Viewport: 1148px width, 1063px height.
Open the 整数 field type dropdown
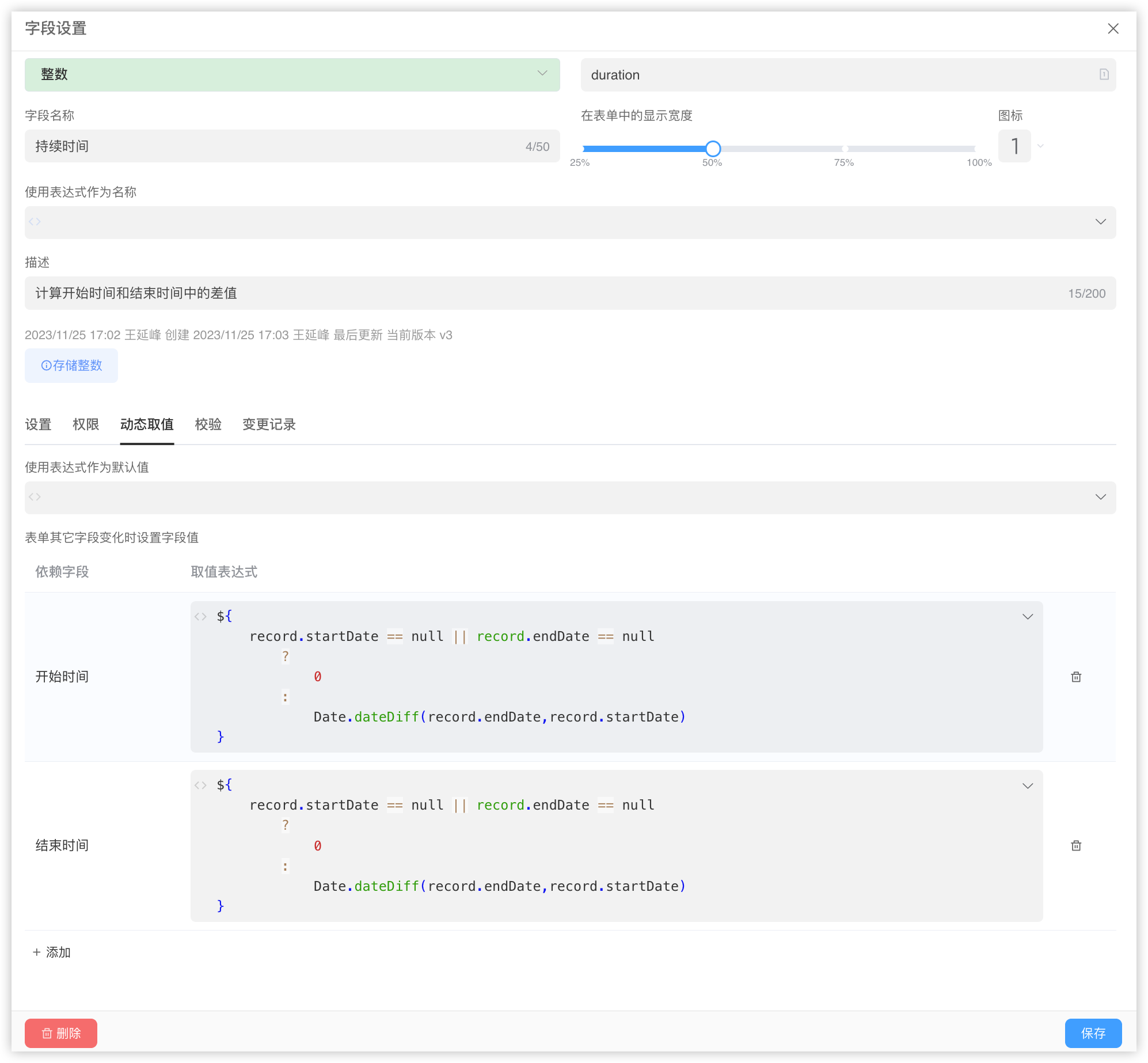tap(292, 74)
